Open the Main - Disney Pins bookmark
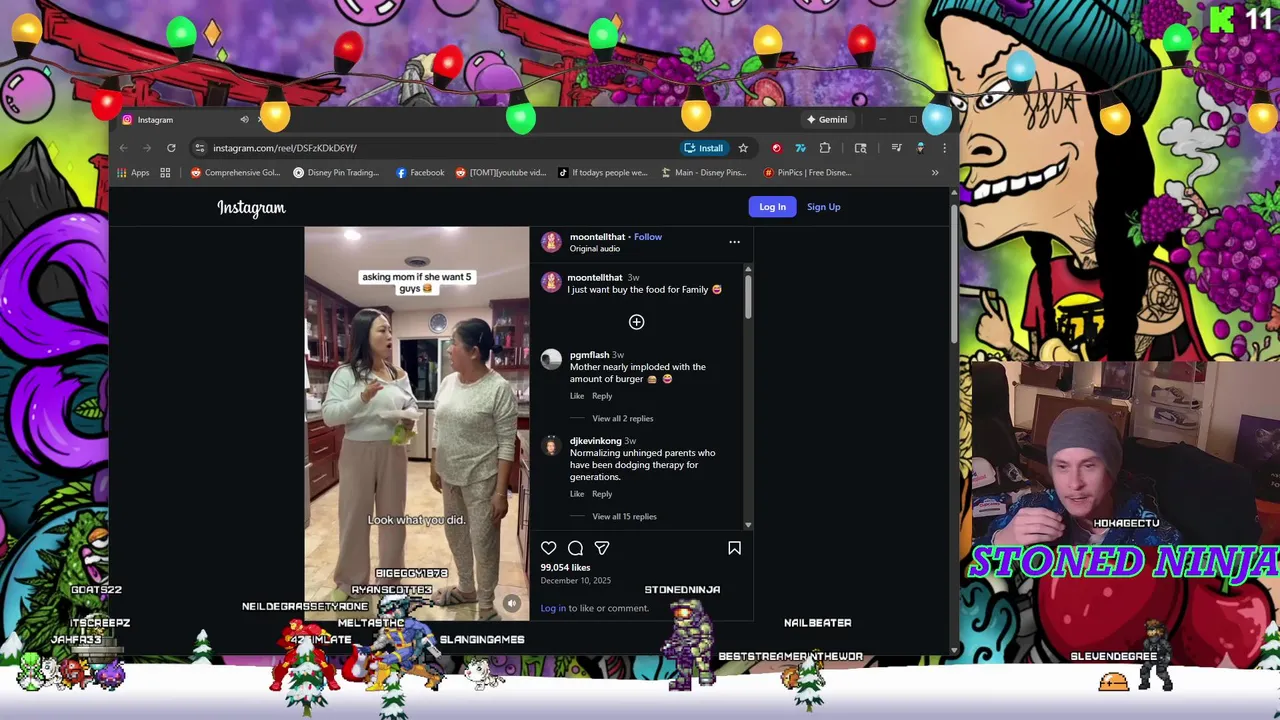Image resolution: width=1280 pixels, height=720 pixels. click(x=704, y=173)
